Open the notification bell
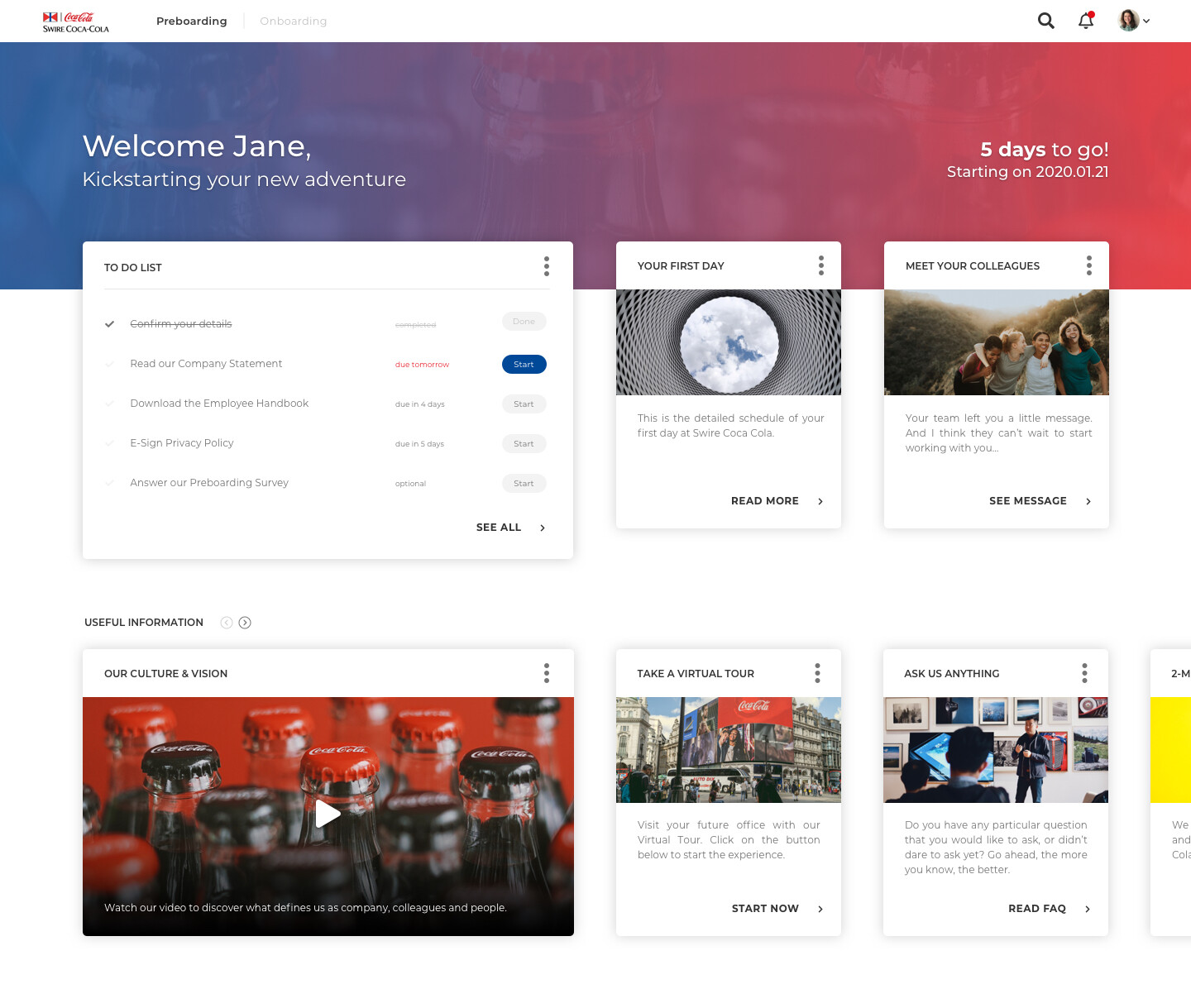The width and height of the screenshot is (1191, 1008). click(1086, 20)
